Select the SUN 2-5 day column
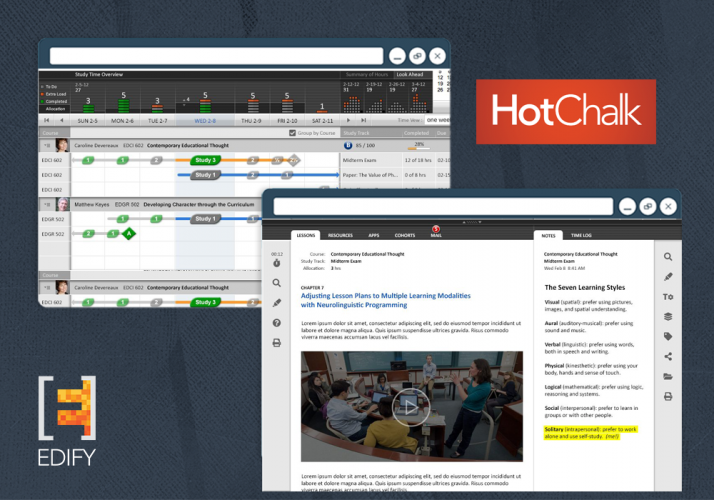The image size is (714, 500). coord(87,121)
